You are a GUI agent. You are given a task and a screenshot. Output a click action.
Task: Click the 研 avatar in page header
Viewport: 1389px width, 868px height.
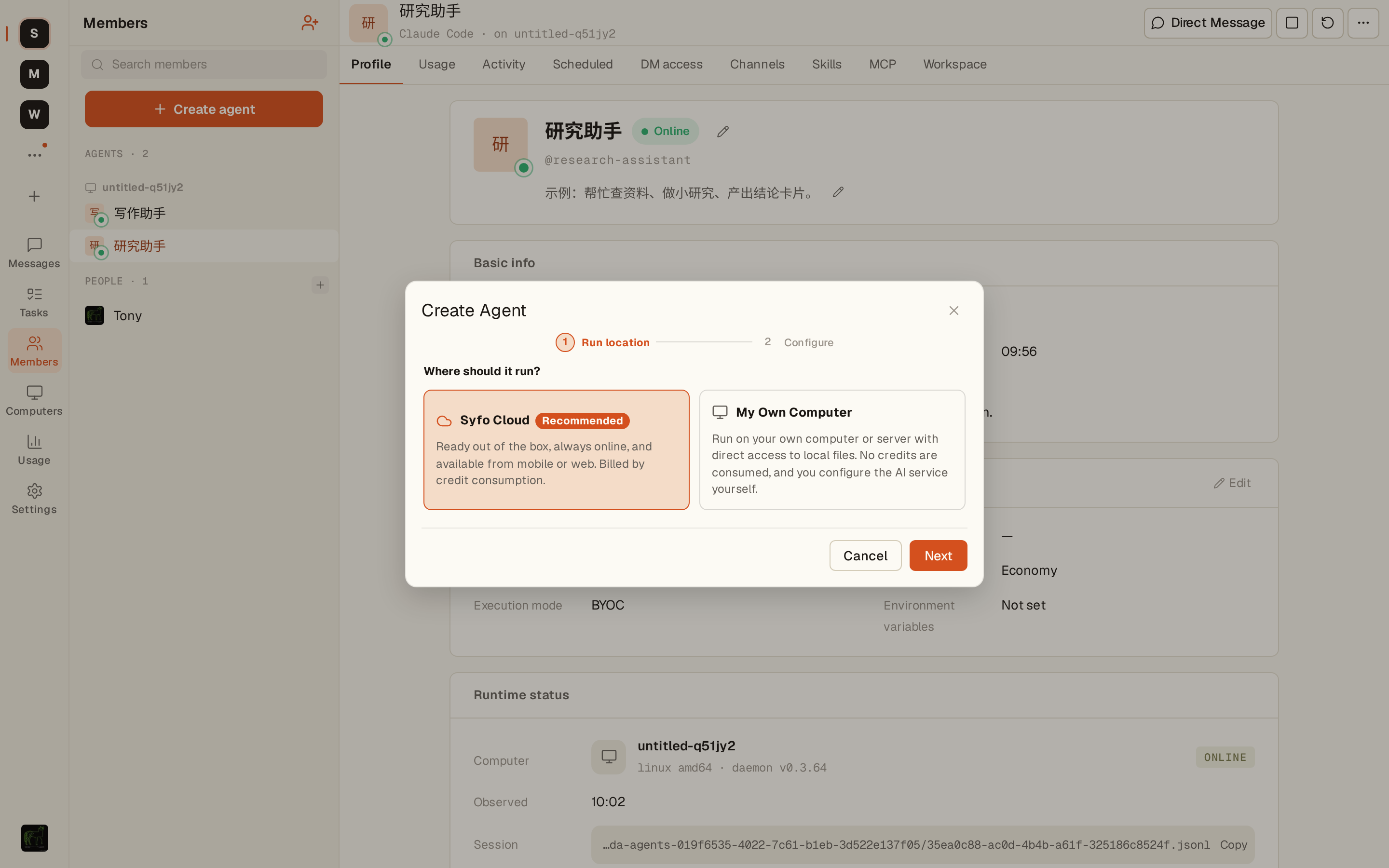(x=368, y=23)
